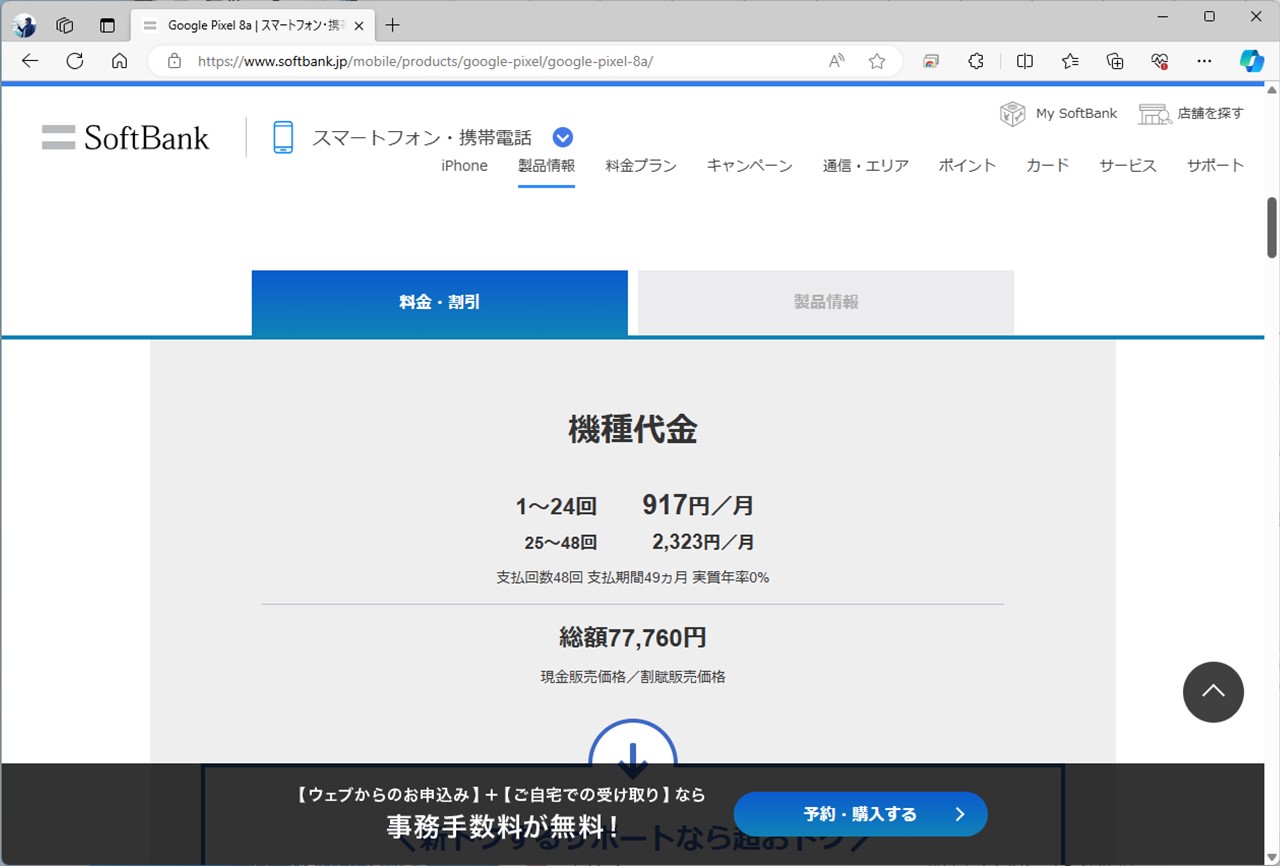Click the Browser essentials heart icon
The height and width of the screenshot is (866, 1280).
point(1159,61)
